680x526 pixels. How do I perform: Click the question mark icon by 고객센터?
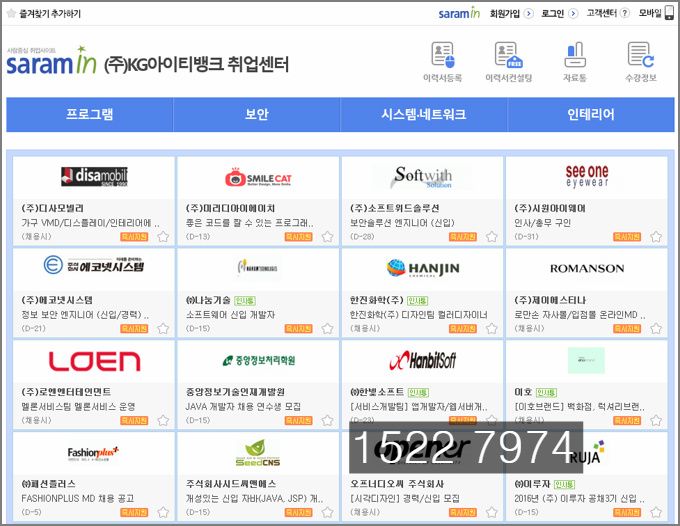point(624,13)
